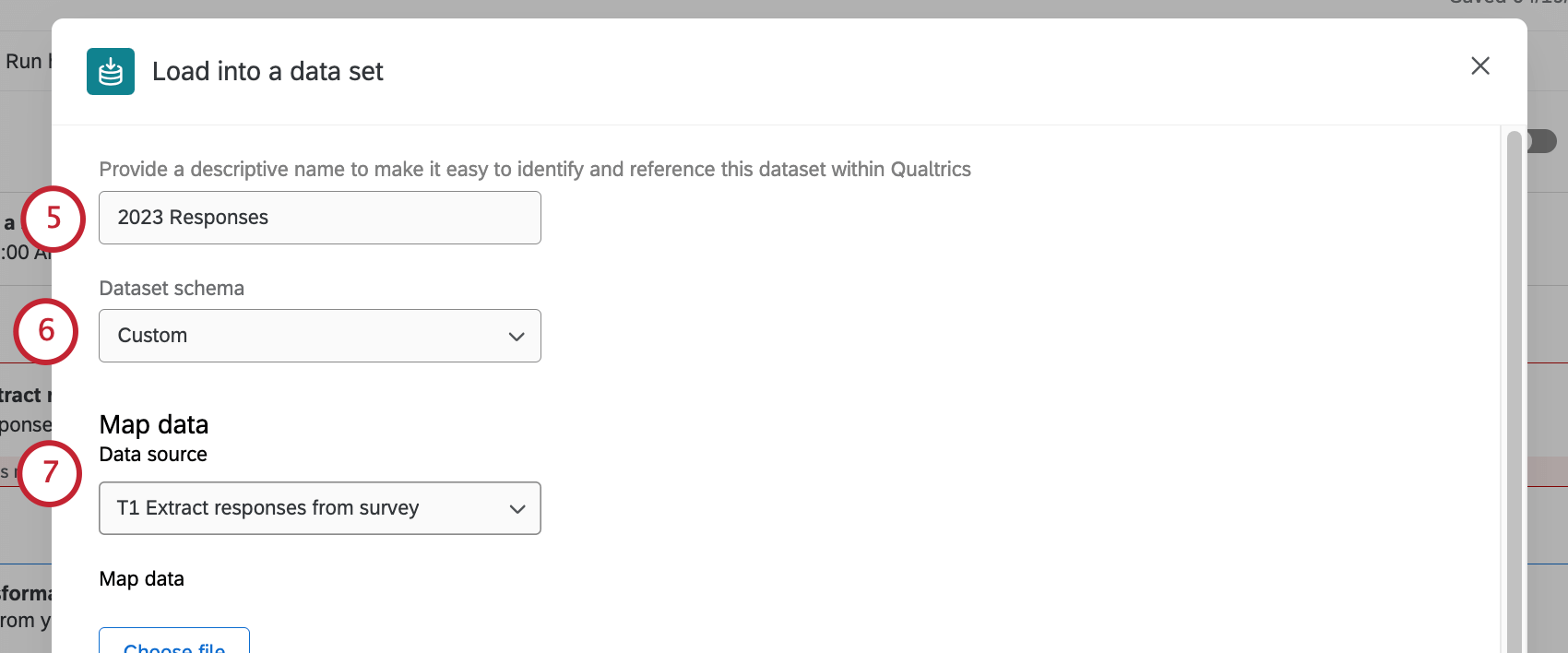Click inside the 2023 Responses name field

click(x=319, y=218)
